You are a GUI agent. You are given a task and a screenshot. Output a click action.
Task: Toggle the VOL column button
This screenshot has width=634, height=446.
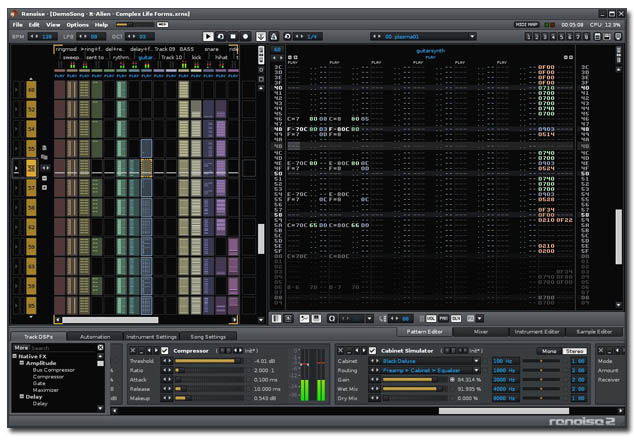pos(431,319)
